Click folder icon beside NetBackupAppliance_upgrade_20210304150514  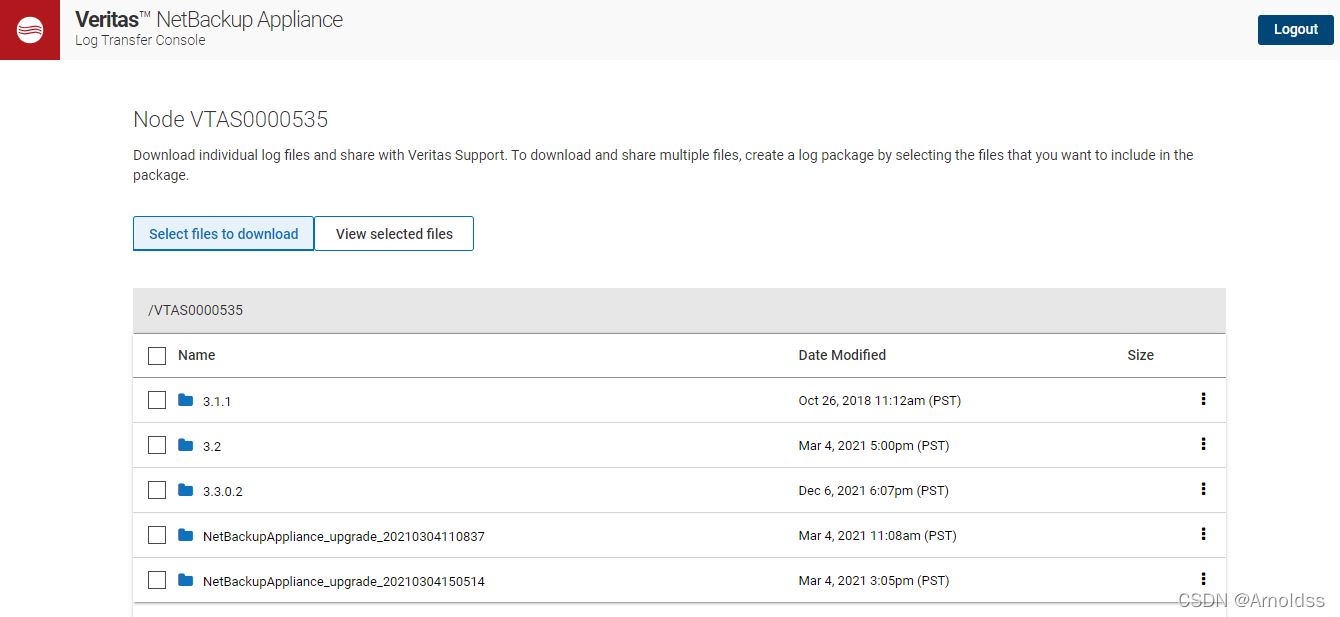pos(185,580)
